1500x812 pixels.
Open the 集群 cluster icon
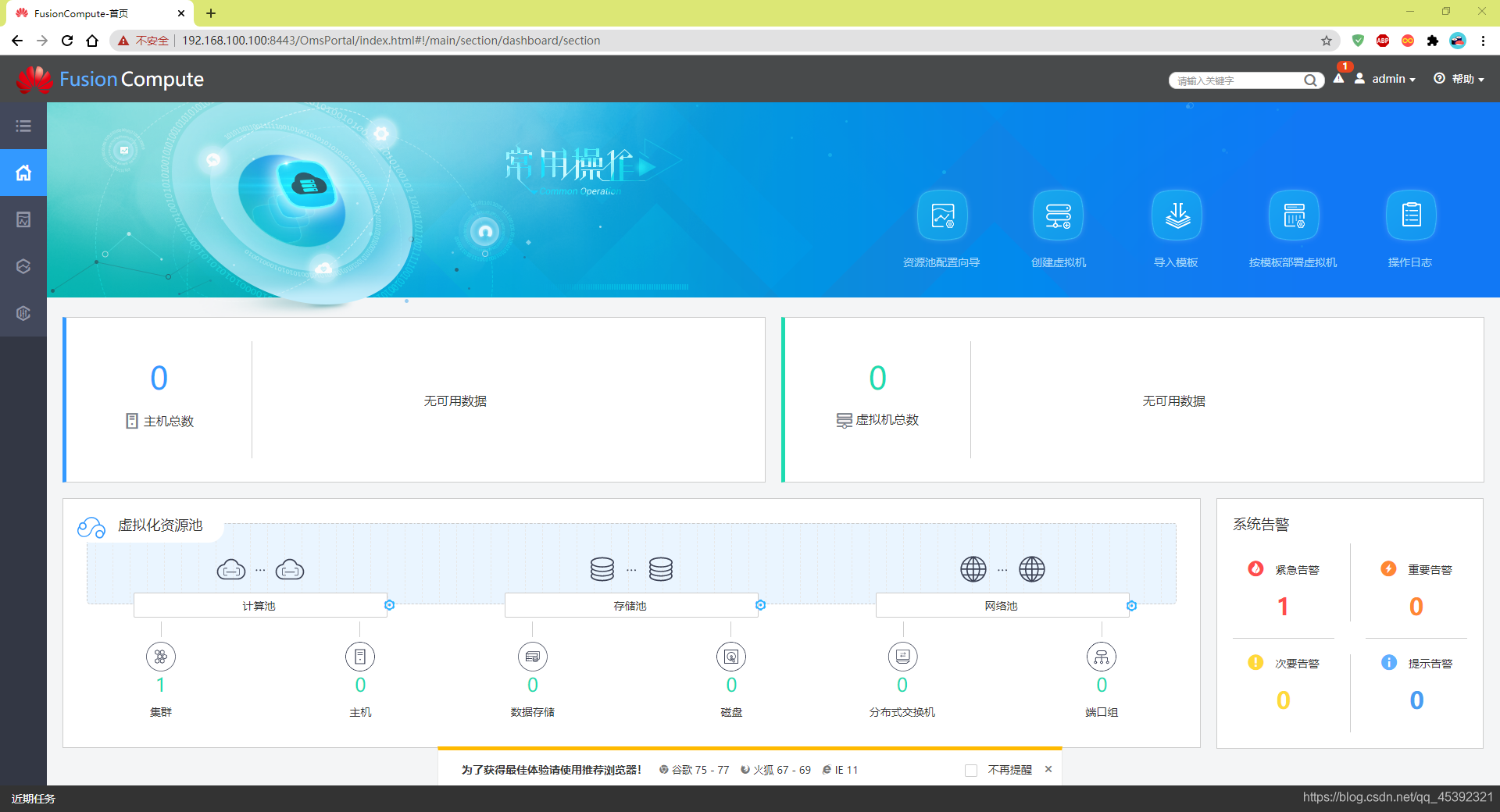click(x=161, y=657)
